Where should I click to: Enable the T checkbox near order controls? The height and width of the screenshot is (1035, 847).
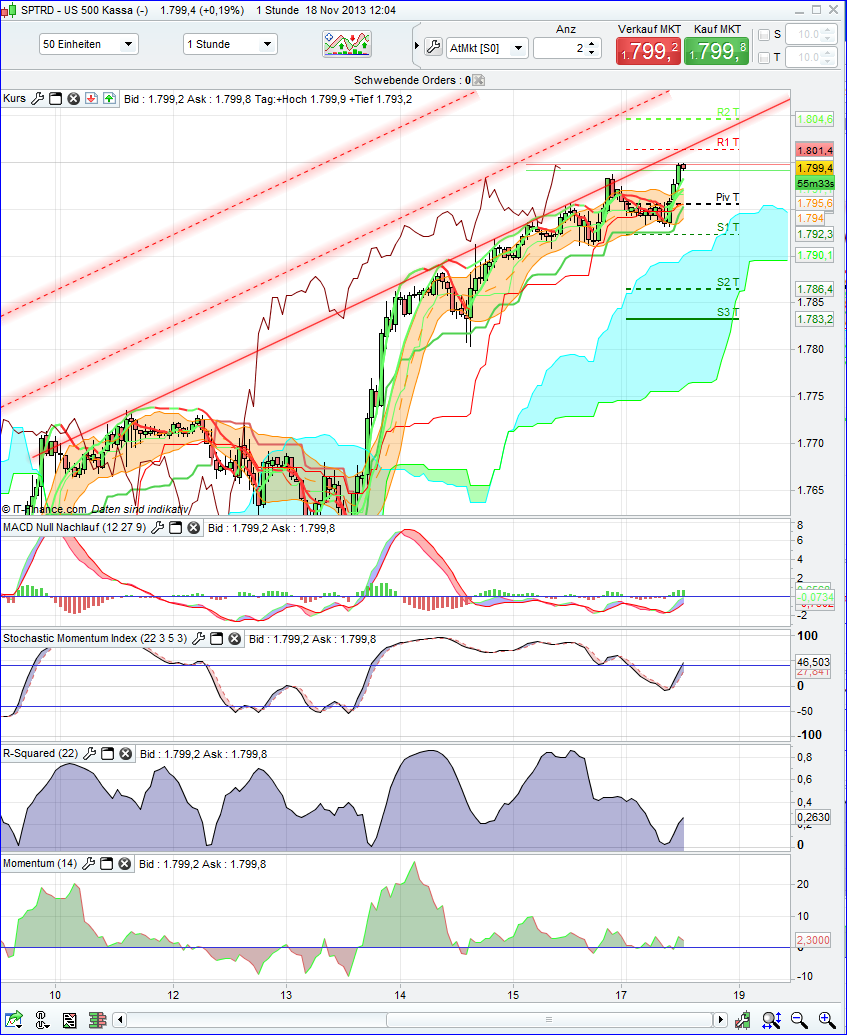point(763,56)
